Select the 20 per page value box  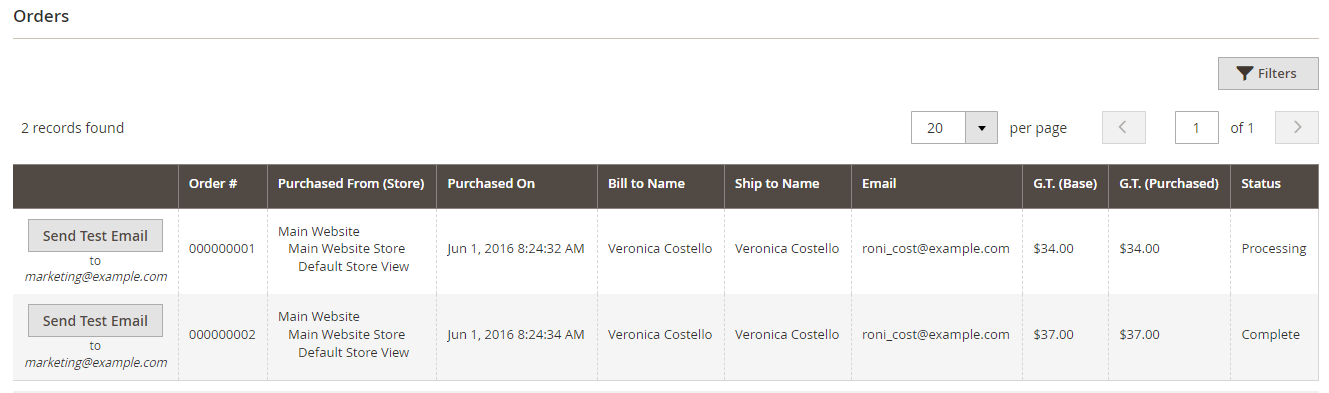938,128
